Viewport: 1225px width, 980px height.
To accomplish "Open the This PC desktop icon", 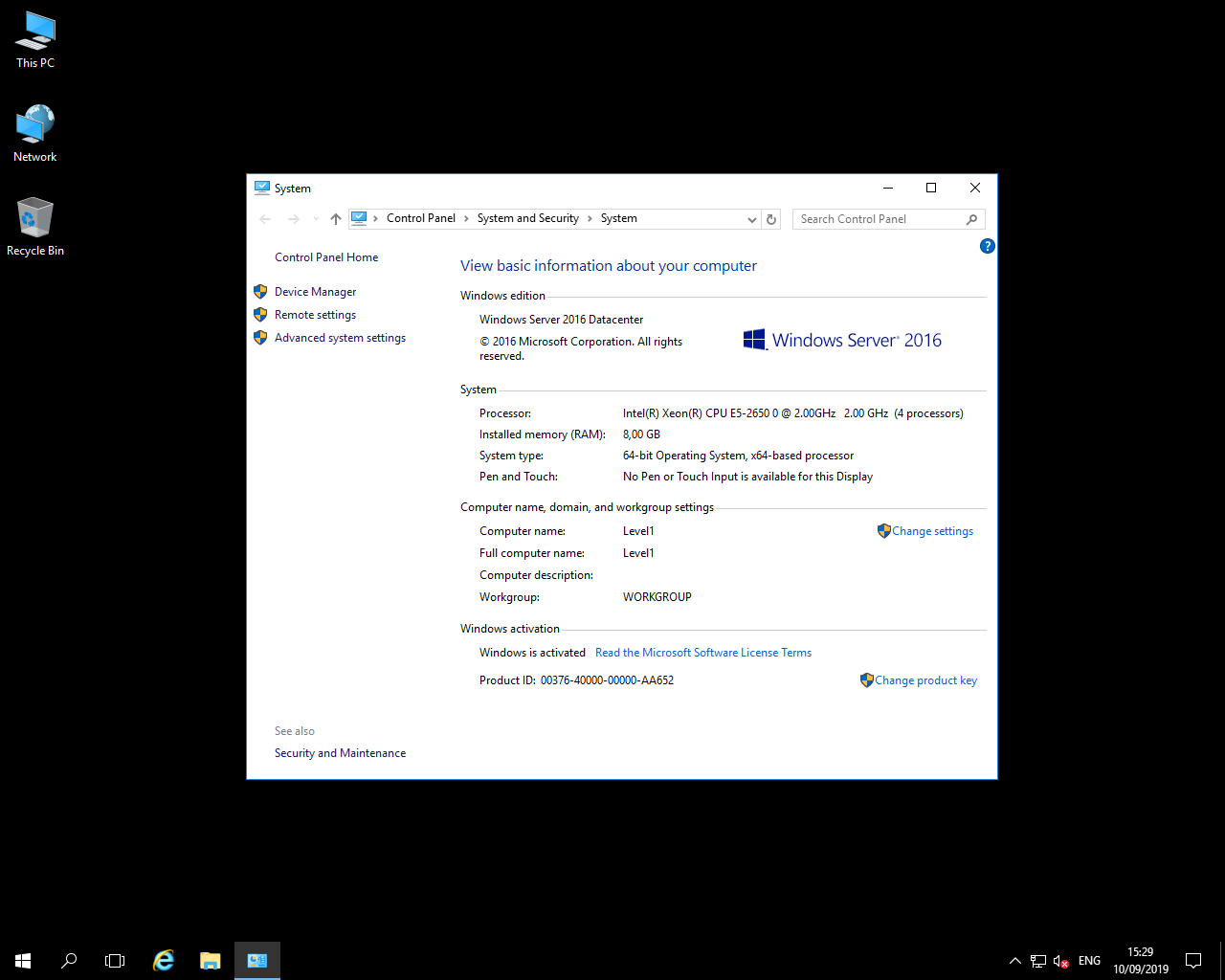I will (x=34, y=38).
